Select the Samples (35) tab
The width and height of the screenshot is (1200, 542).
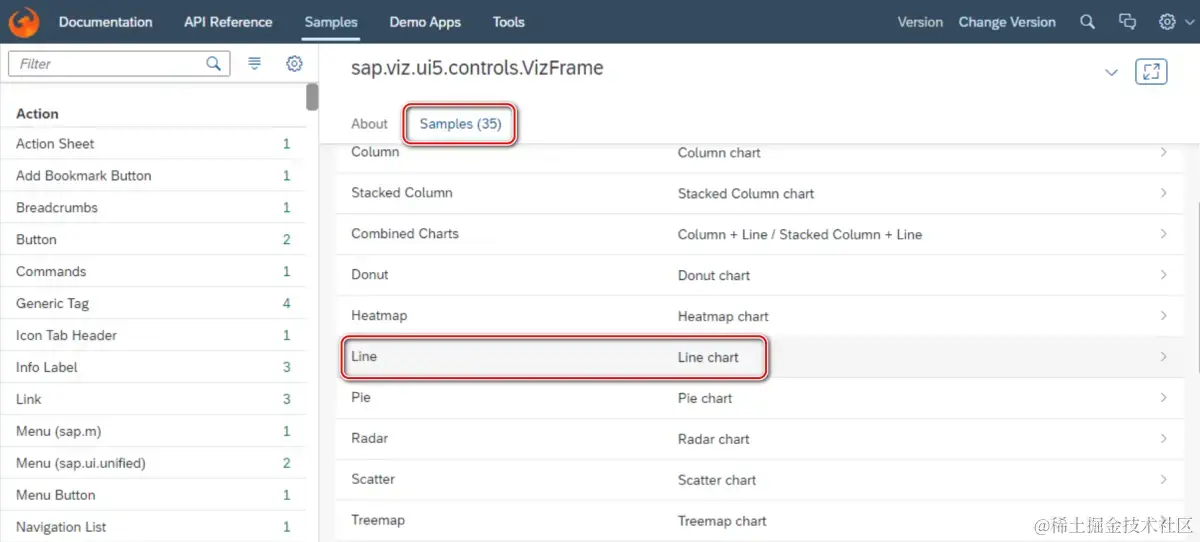pos(460,124)
